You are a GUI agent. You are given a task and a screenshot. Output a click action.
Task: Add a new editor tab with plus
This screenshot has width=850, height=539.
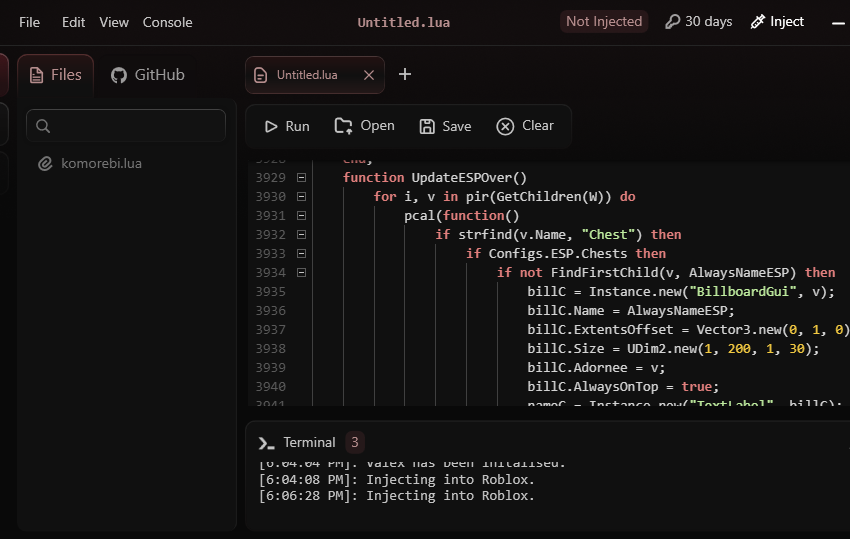tap(405, 74)
